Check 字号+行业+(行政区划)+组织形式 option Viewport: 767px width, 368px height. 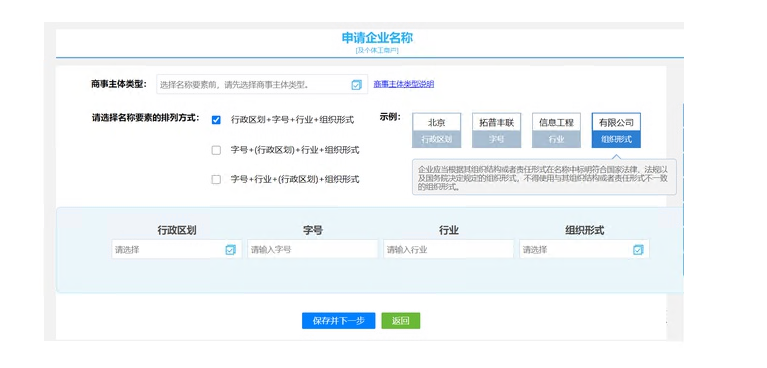click(216, 180)
